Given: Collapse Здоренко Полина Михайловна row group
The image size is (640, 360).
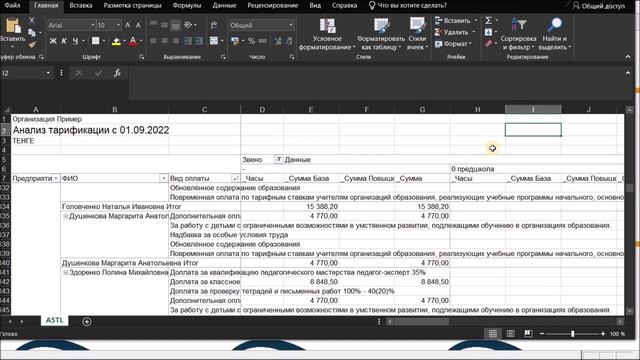Looking at the screenshot, I should (x=65, y=272).
